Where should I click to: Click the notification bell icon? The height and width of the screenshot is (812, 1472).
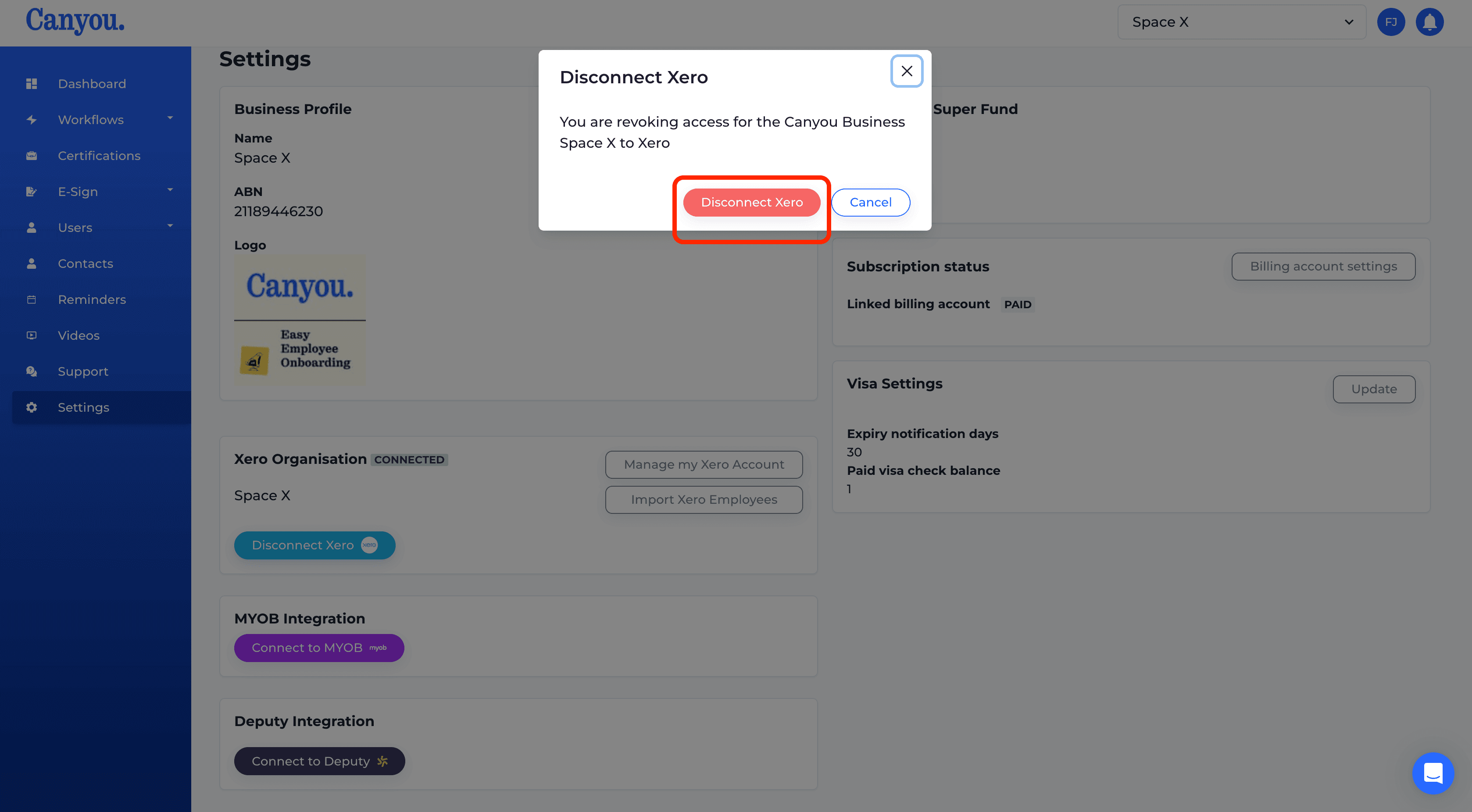[x=1430, y=21]
